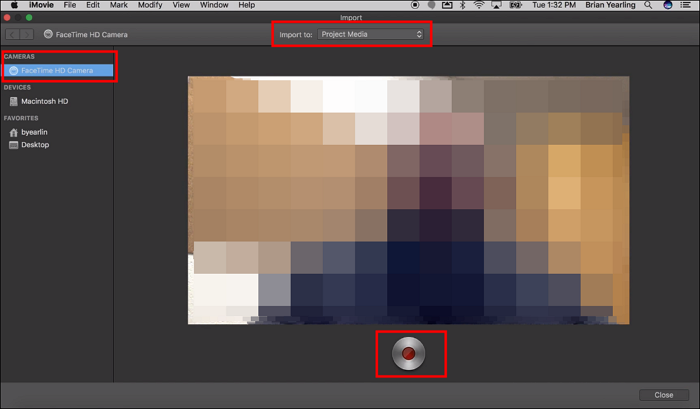Image resolution: width=700 pixels, height=409 pixels.
Task: Click the Brian Yearling user menu
Action: coord(610,5)
